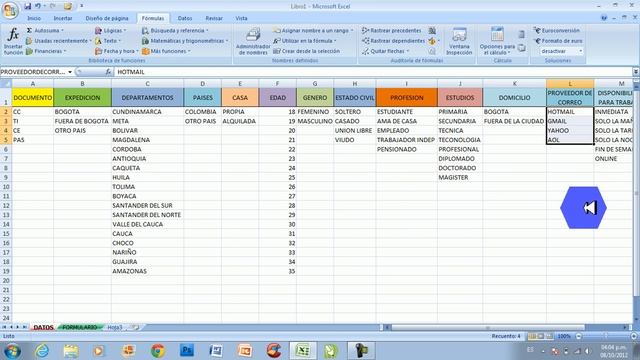Open the Financieras functions dropdown
Image resolution: width=640 pixels, height=360 pixels.
pos(46,51)
